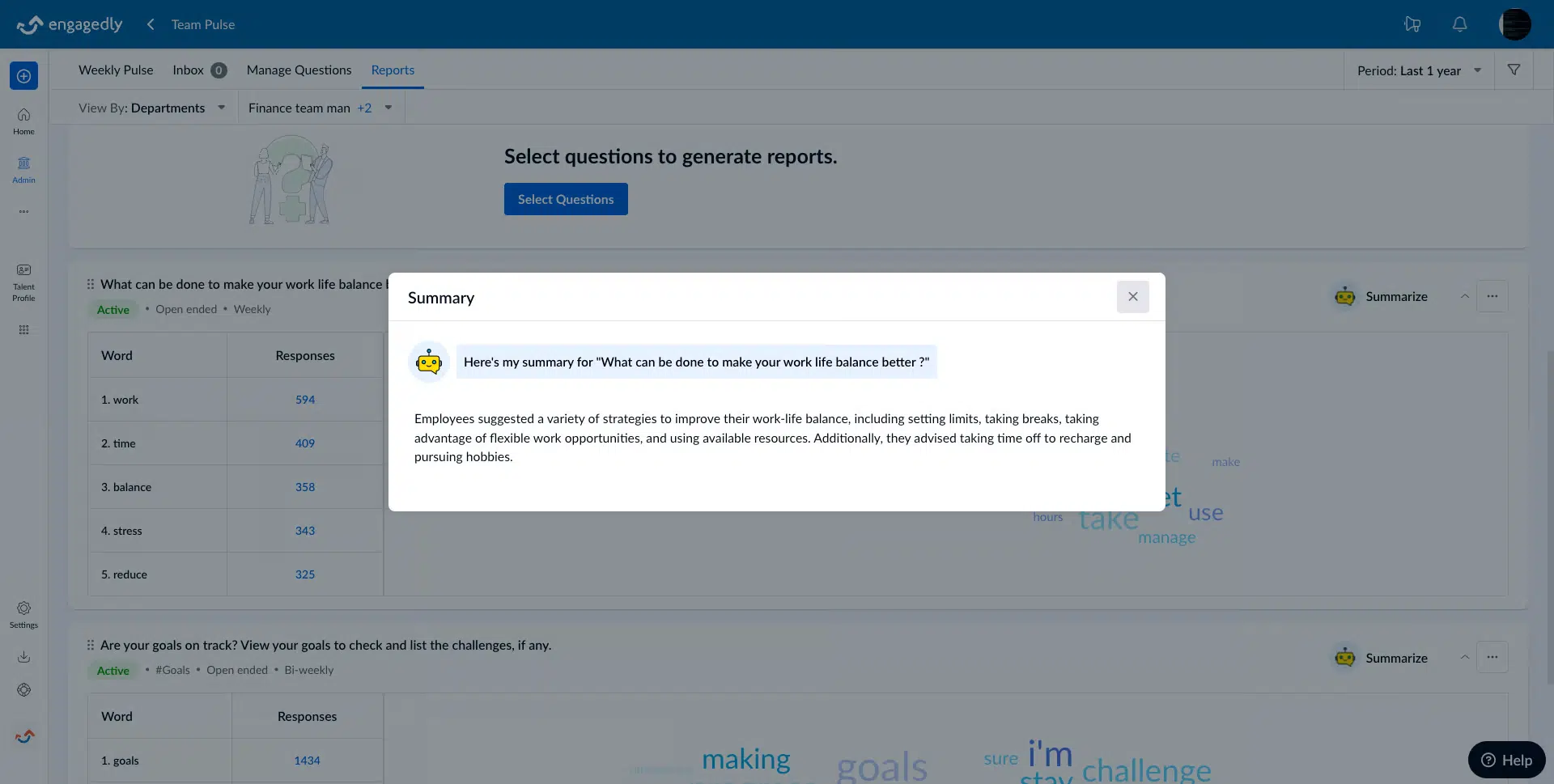Click the Select Questions button
This screenshot has width=1554, height=784.
566,199
